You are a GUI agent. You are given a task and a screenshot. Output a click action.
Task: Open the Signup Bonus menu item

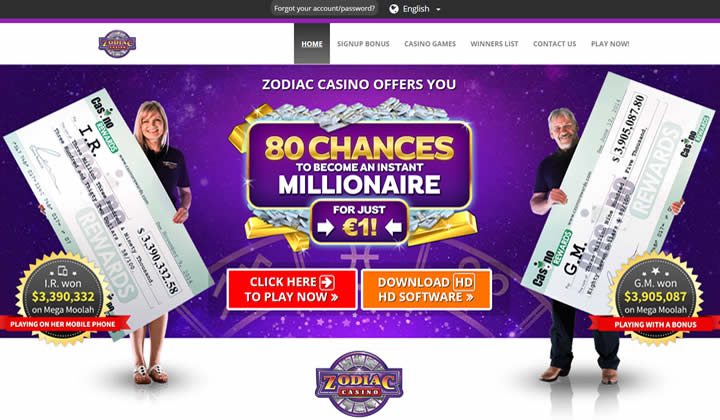click(x=363, y=44)
